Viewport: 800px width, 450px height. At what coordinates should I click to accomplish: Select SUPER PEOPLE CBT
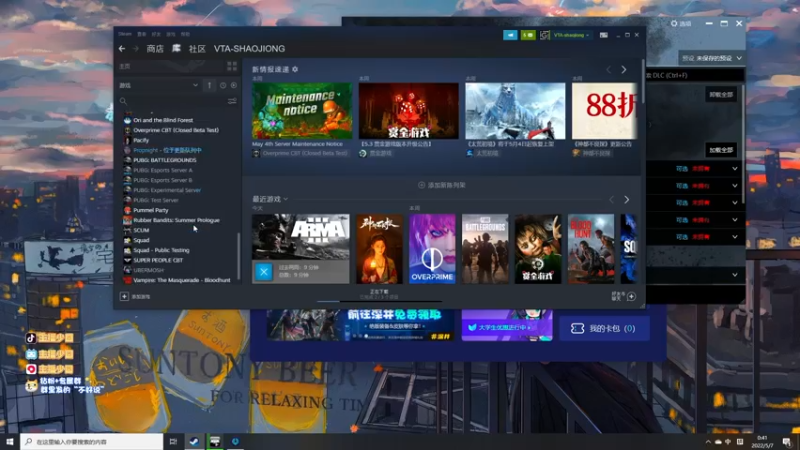pos(158,260)
